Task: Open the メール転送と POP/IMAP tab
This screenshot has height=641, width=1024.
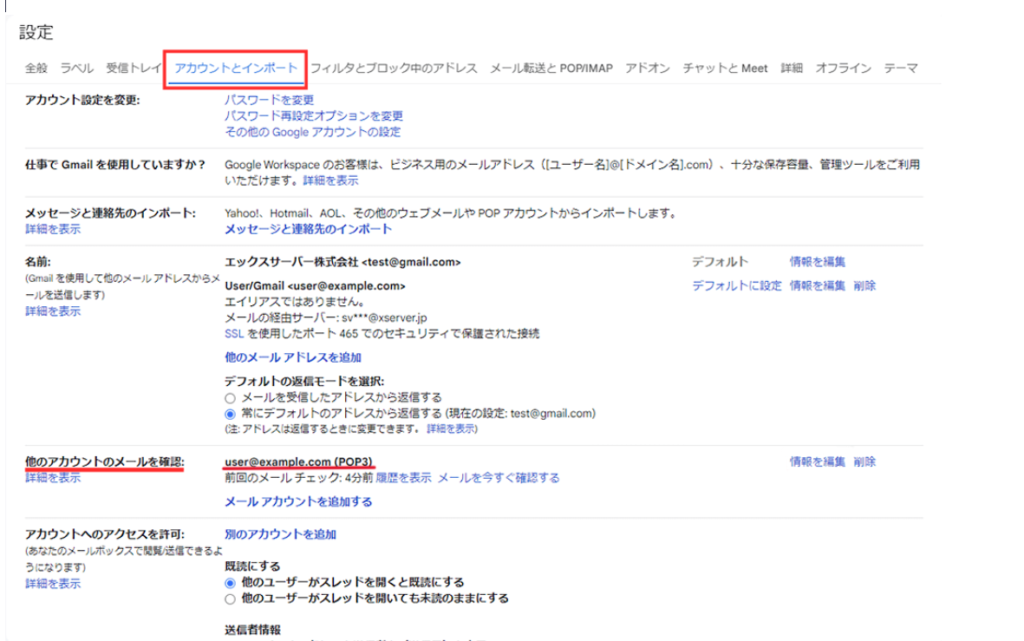Action: [551, 68]
